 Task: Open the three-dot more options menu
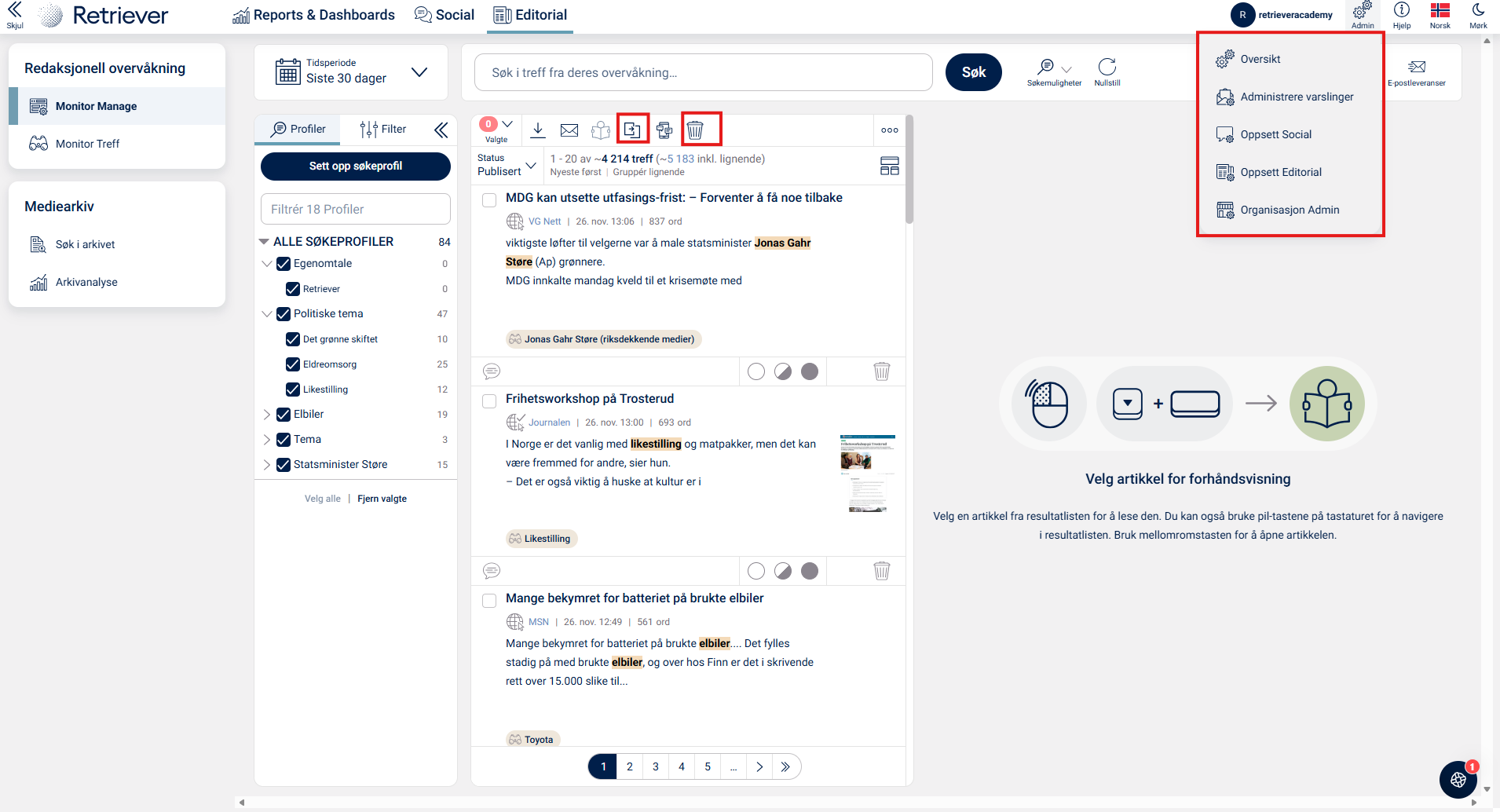tap(890, 130)
